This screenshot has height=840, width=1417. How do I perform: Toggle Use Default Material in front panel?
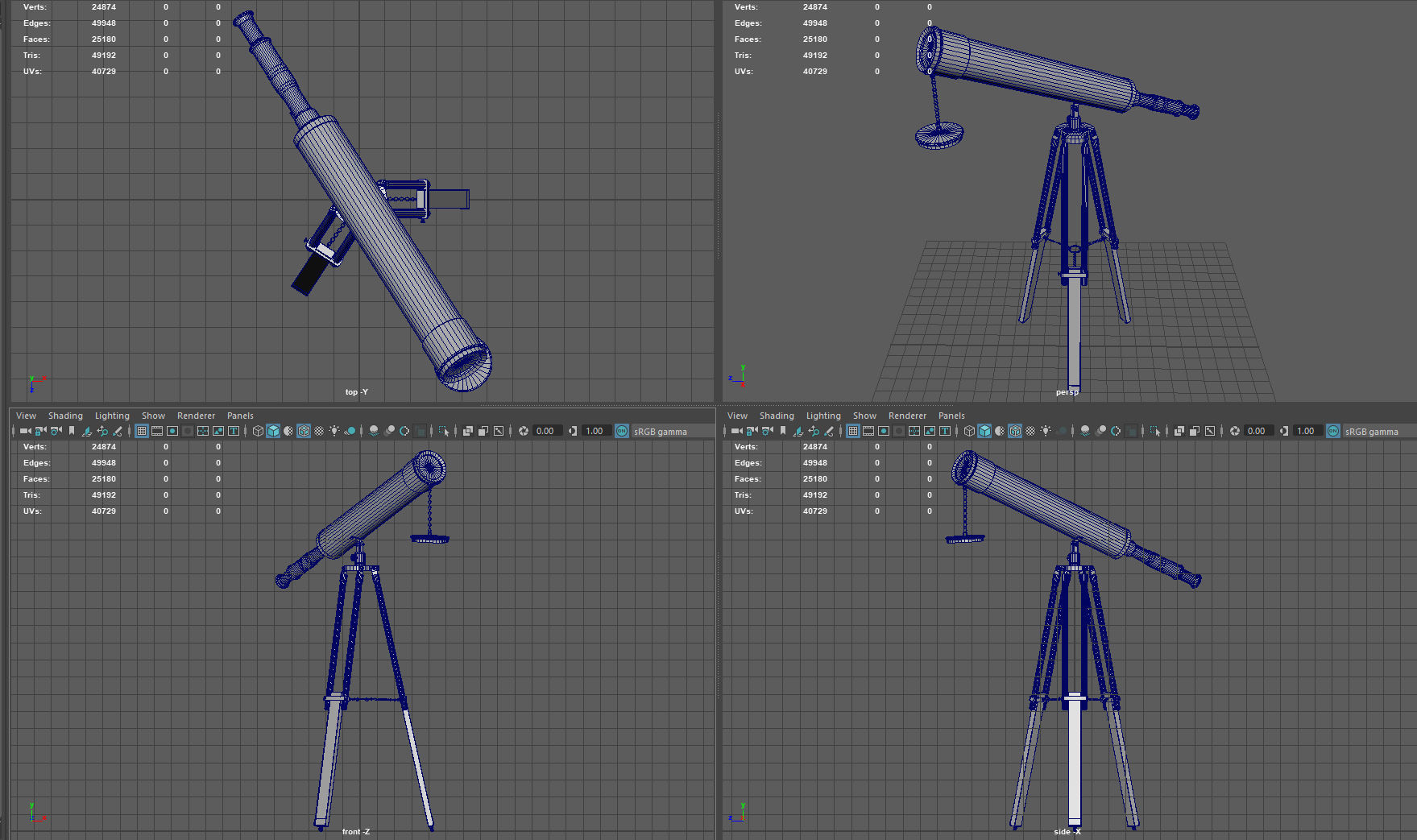pyautogui.click(x=288, y=431)
